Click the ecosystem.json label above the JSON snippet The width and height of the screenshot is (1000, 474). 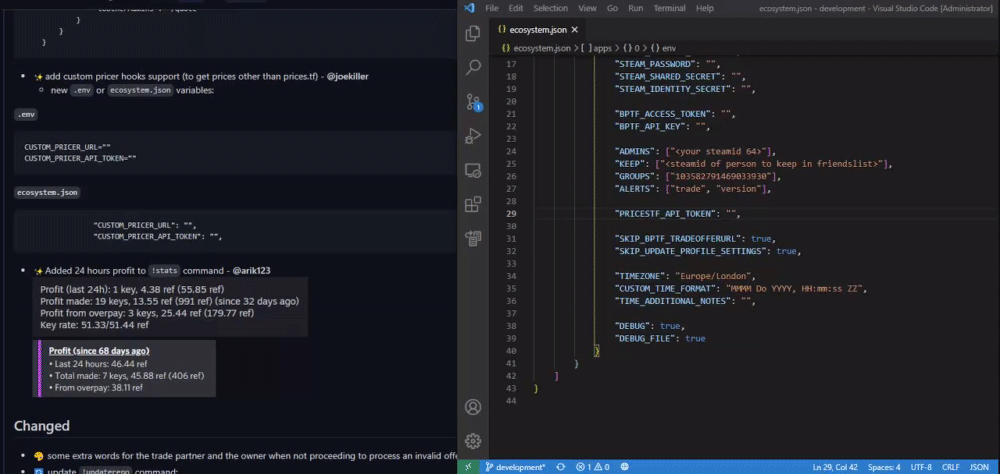pyautogui.click(x=47, y=193)
